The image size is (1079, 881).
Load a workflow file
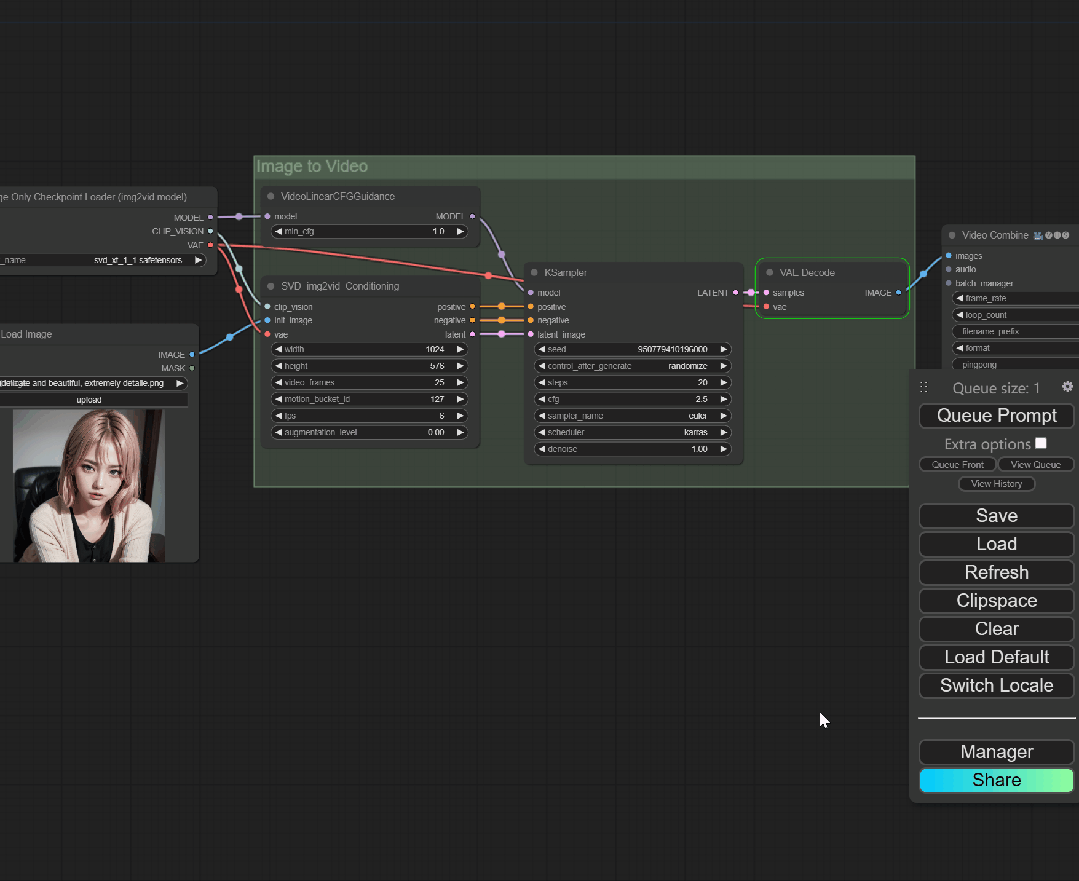pos(996,544)
